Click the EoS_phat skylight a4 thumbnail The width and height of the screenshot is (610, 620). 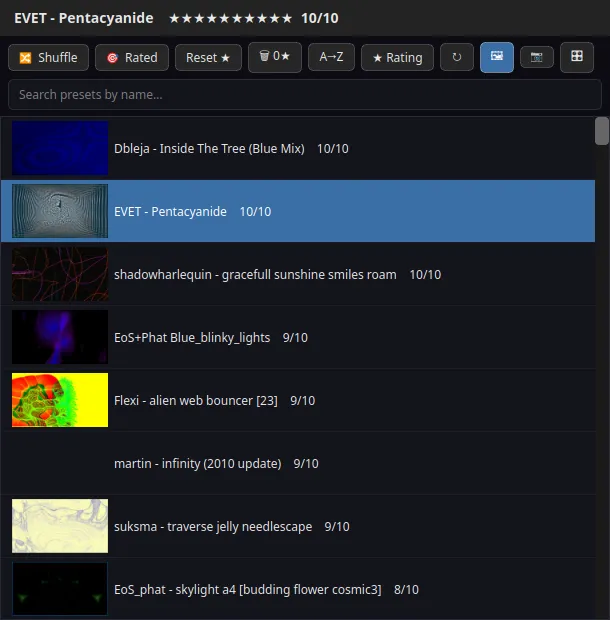pos(60,589)
